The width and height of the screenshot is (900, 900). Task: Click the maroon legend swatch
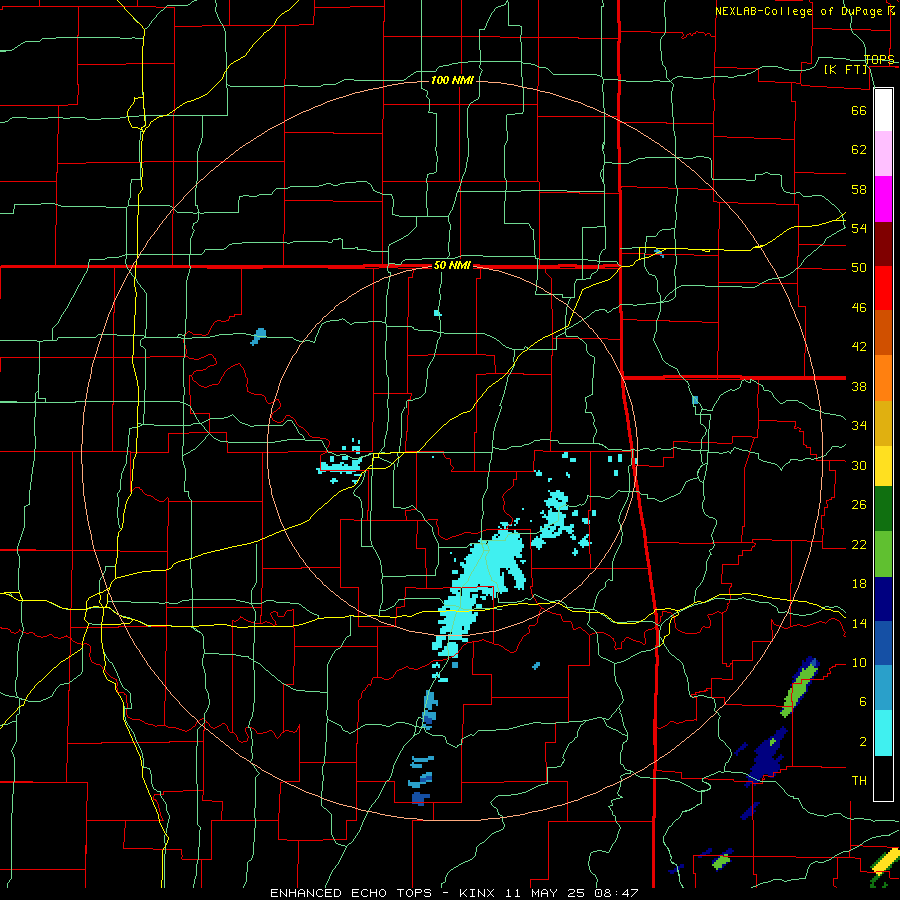(883, 244)
